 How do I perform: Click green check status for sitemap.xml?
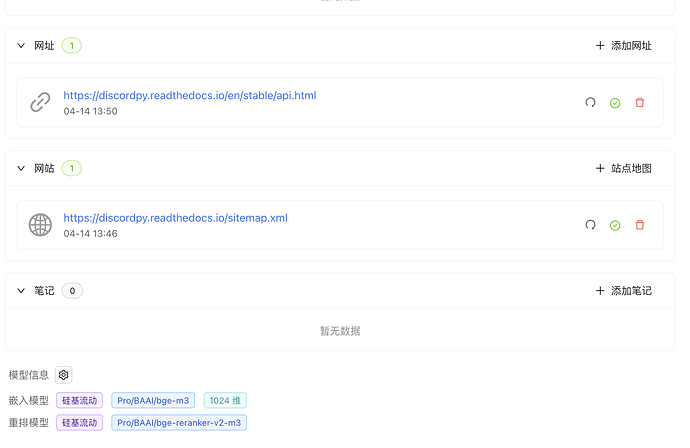(615, 225)
